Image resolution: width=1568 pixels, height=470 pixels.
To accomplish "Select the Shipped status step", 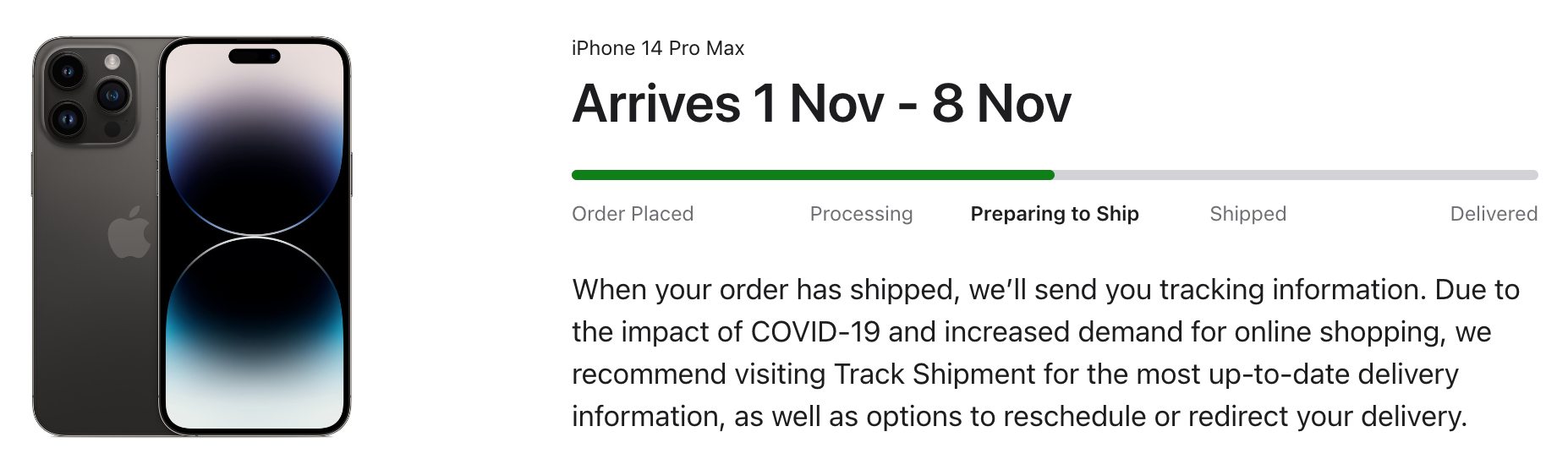I will 1247,214.
